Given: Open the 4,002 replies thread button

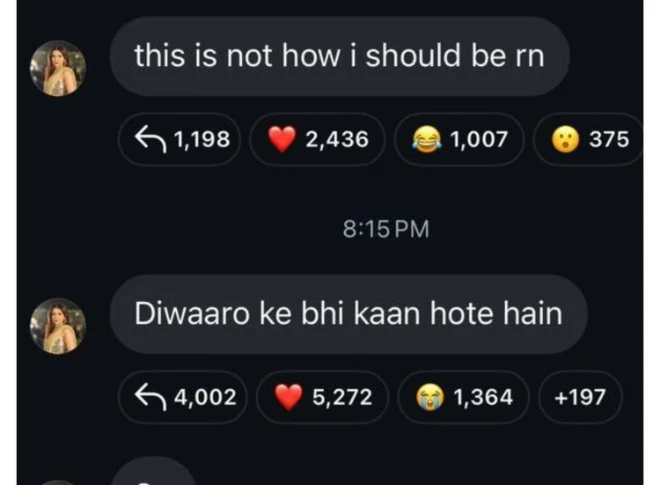Looking at the screenshot, I should pyautogui.click(x=183, y=397).
